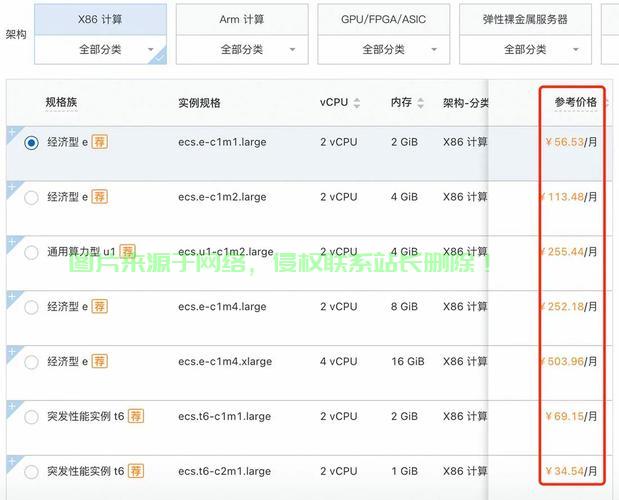Click price ¥34.54/月
619x500 pixels.
pyautogui.click(x=571, y=471)
